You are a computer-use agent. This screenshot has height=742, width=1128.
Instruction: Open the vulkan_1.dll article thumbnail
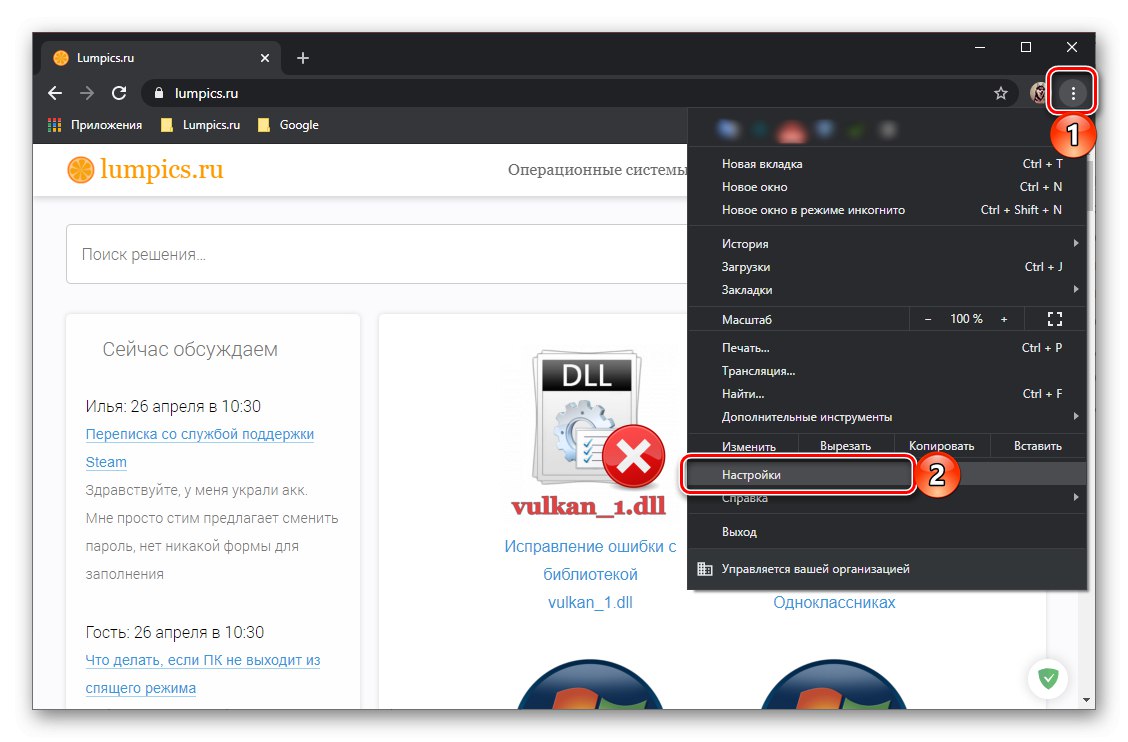click(590, 432)
